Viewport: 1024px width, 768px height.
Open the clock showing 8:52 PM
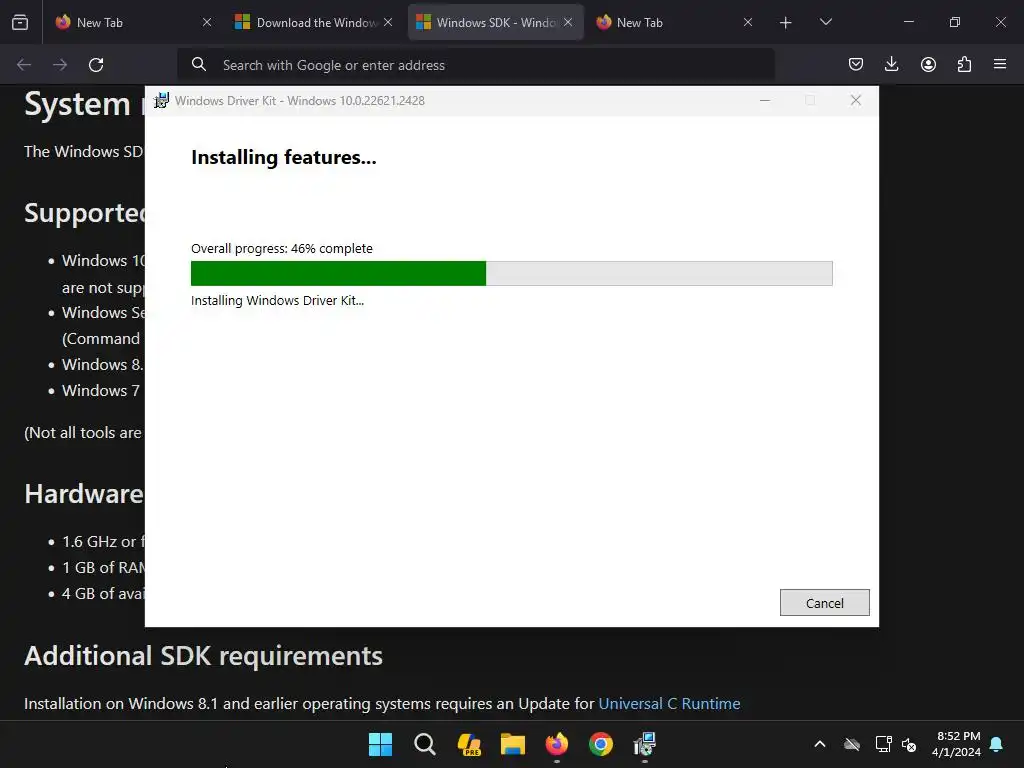tap(956, 744)
